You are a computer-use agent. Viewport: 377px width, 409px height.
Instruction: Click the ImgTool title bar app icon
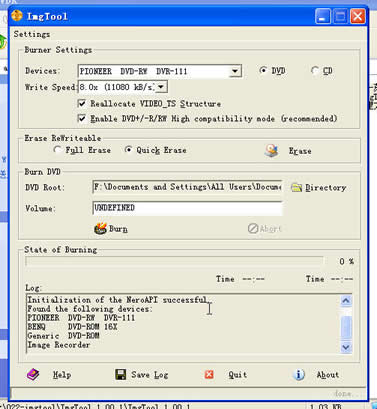[17, 15]
